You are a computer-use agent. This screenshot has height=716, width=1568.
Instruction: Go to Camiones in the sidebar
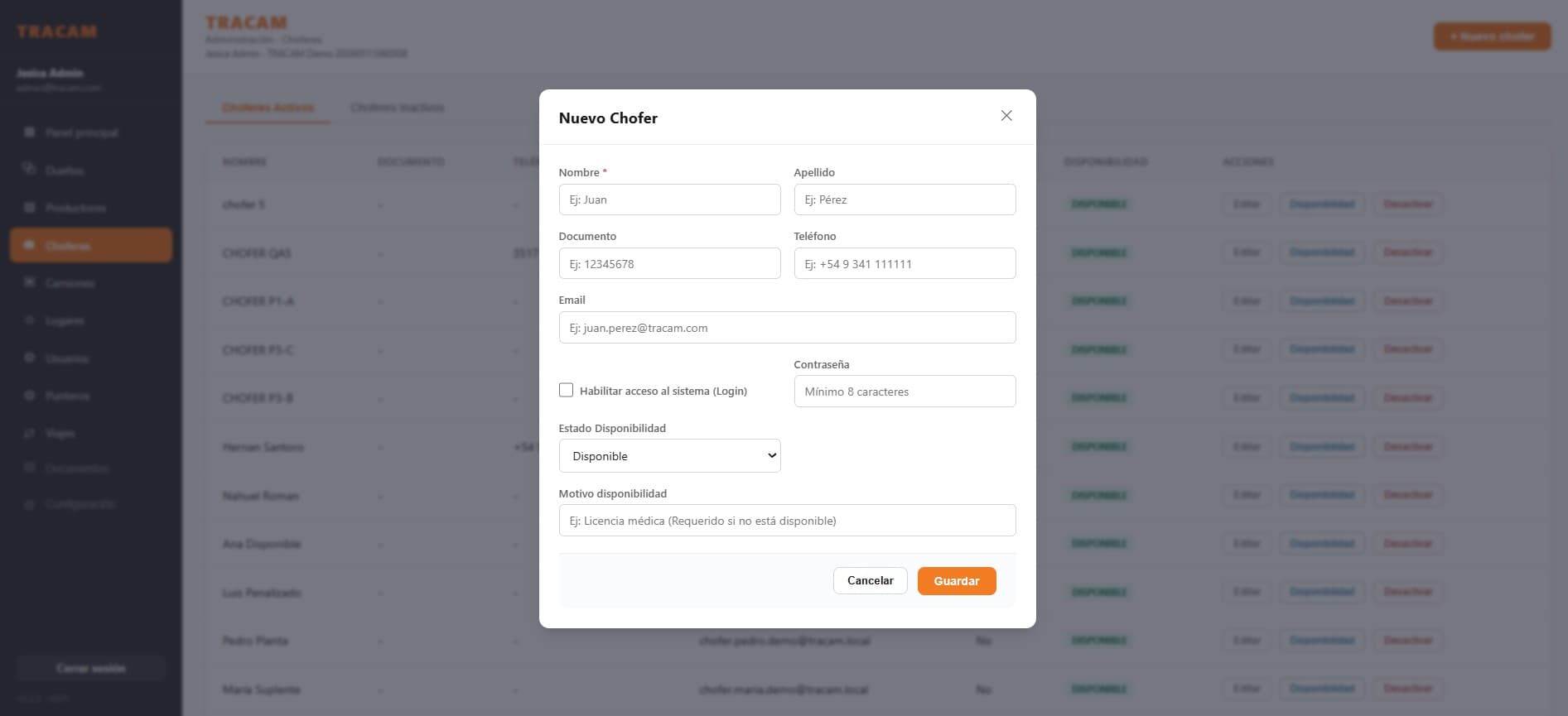pyautogui.click(x=91, y=283)
